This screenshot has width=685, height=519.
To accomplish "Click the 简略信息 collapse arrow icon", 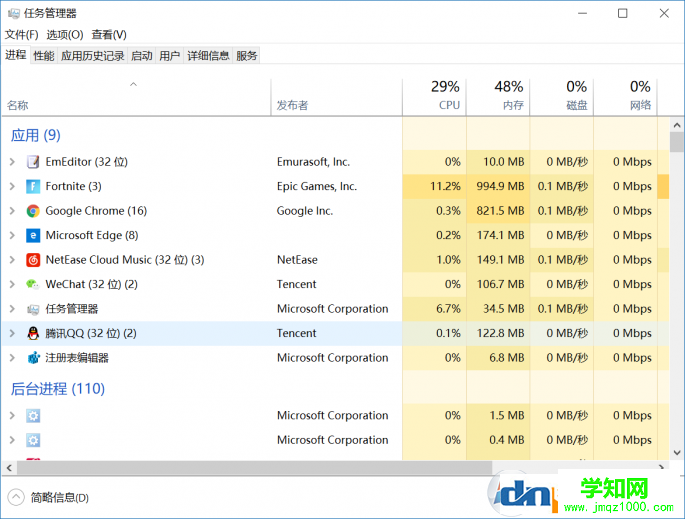I will (16, 497).
